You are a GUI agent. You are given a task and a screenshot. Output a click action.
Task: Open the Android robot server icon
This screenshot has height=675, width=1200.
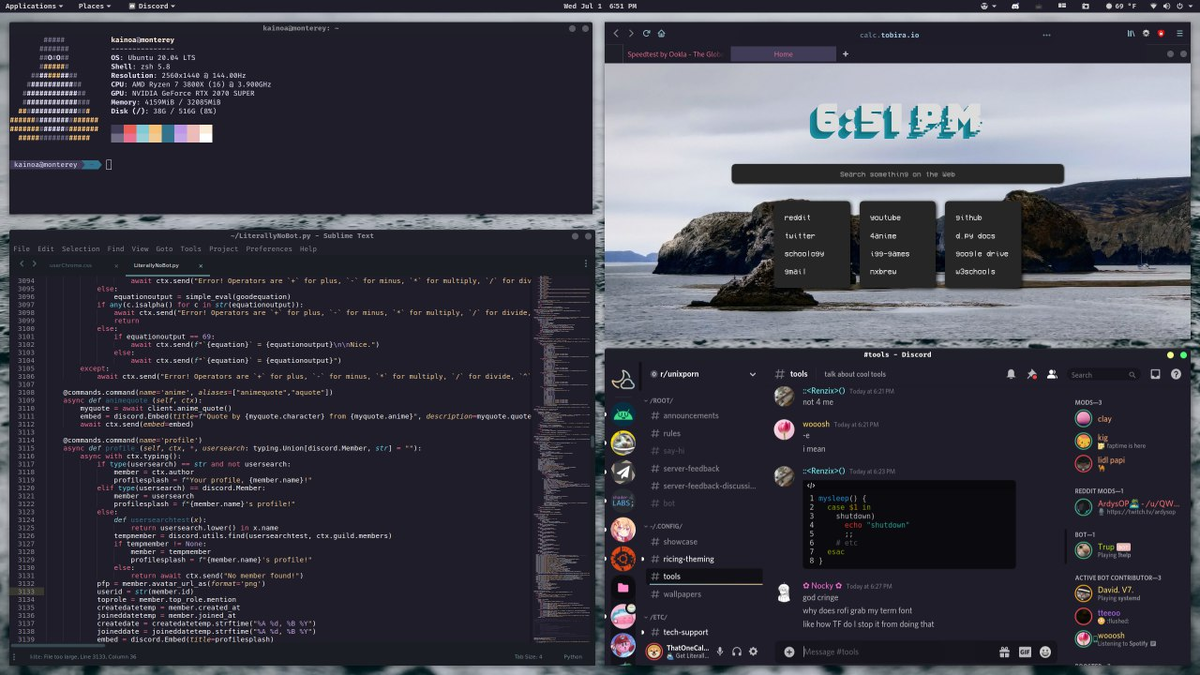(x=623, y=414)
